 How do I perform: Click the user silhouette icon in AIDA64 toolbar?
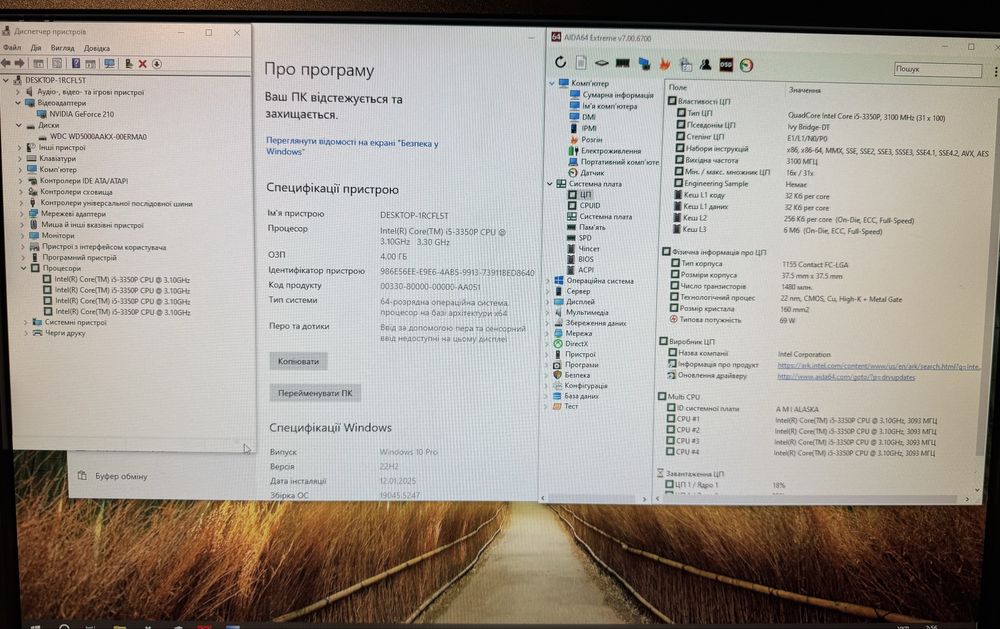tap(706, 64)
